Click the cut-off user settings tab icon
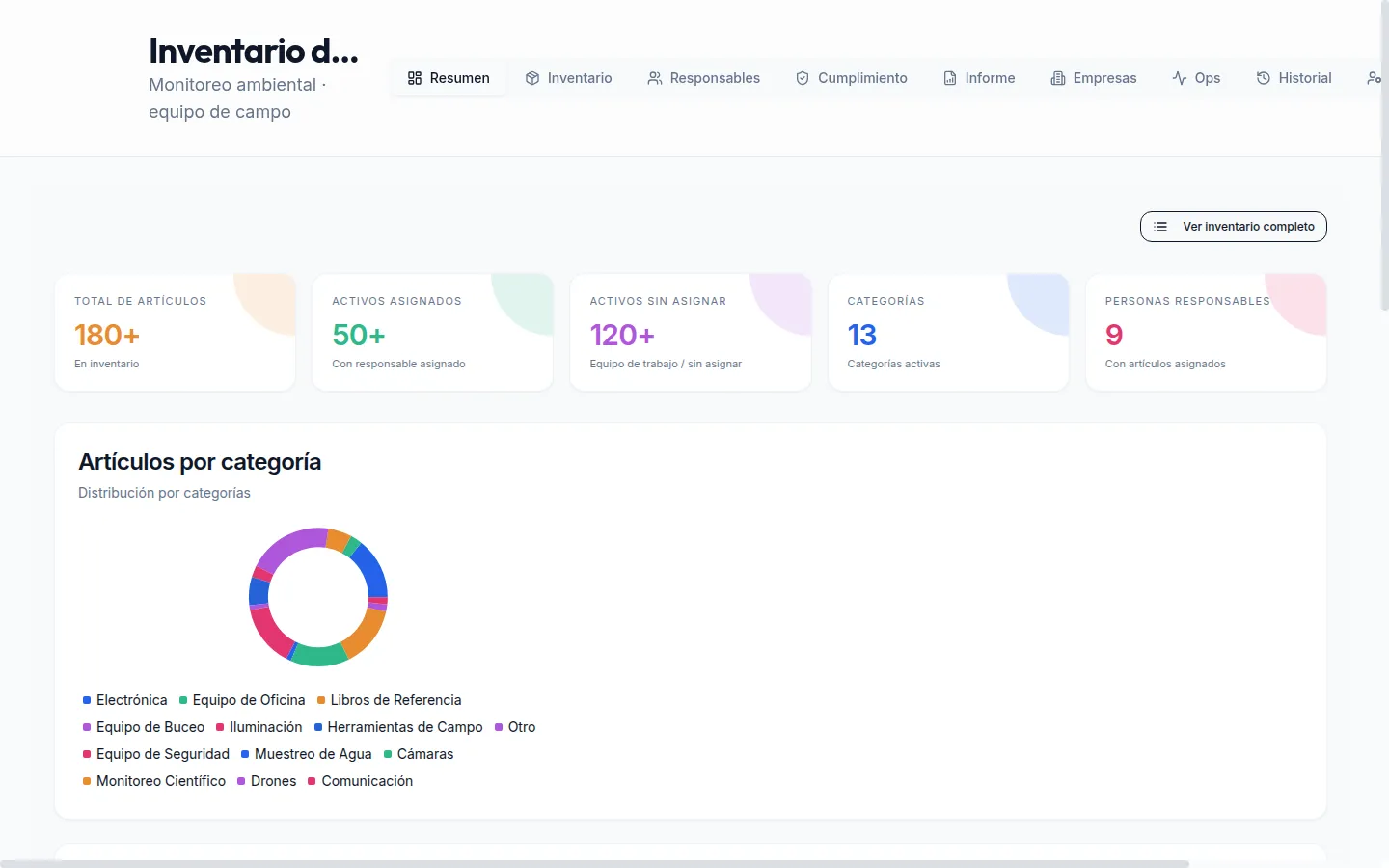Screen dimensions: 1389x868 pos(1375,78)
